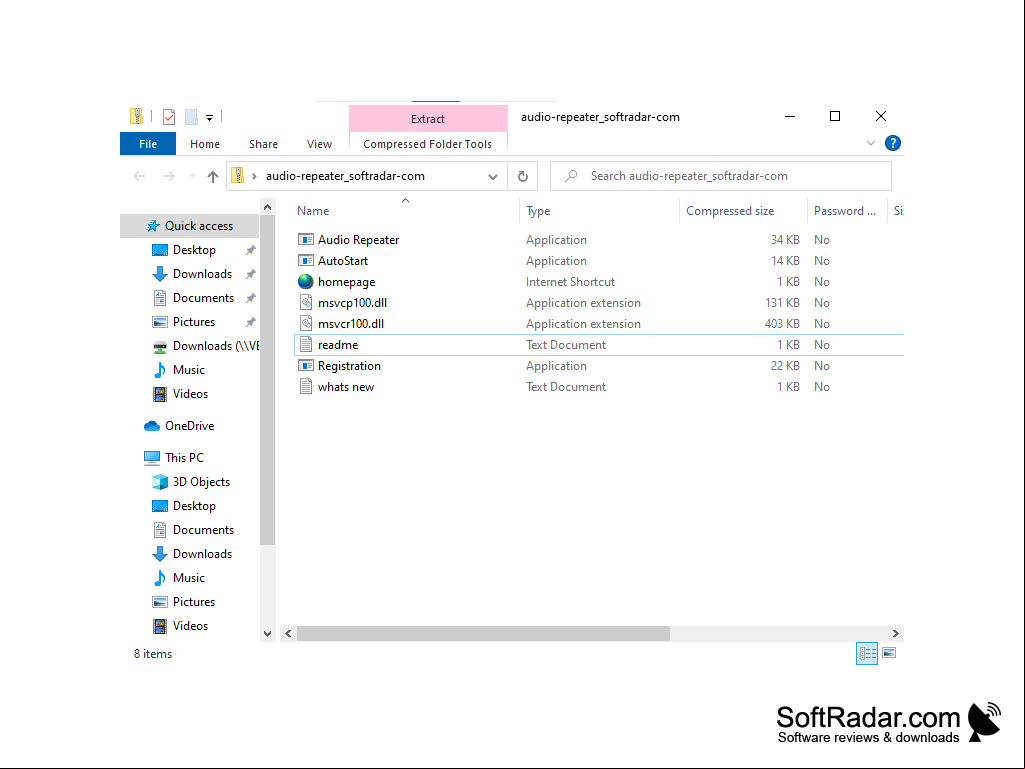Click the msvcr100.dll file icon

(x=305, y=323)
